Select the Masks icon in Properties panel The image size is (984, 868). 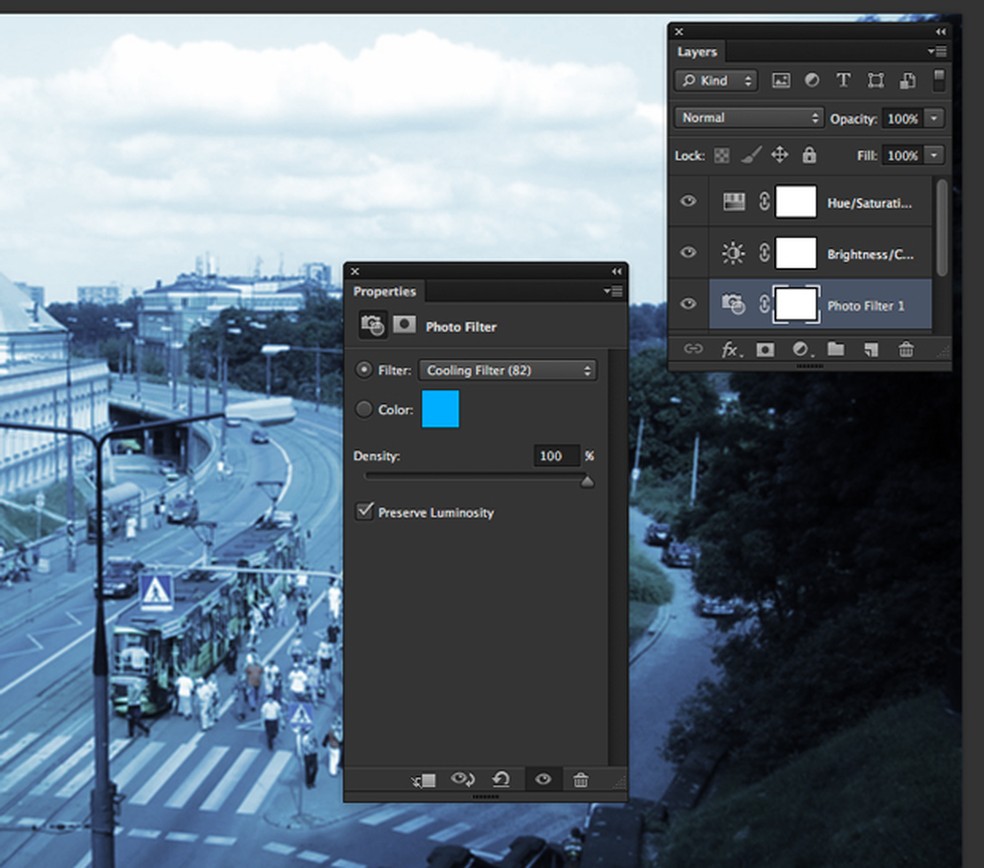tap(404, 325)
